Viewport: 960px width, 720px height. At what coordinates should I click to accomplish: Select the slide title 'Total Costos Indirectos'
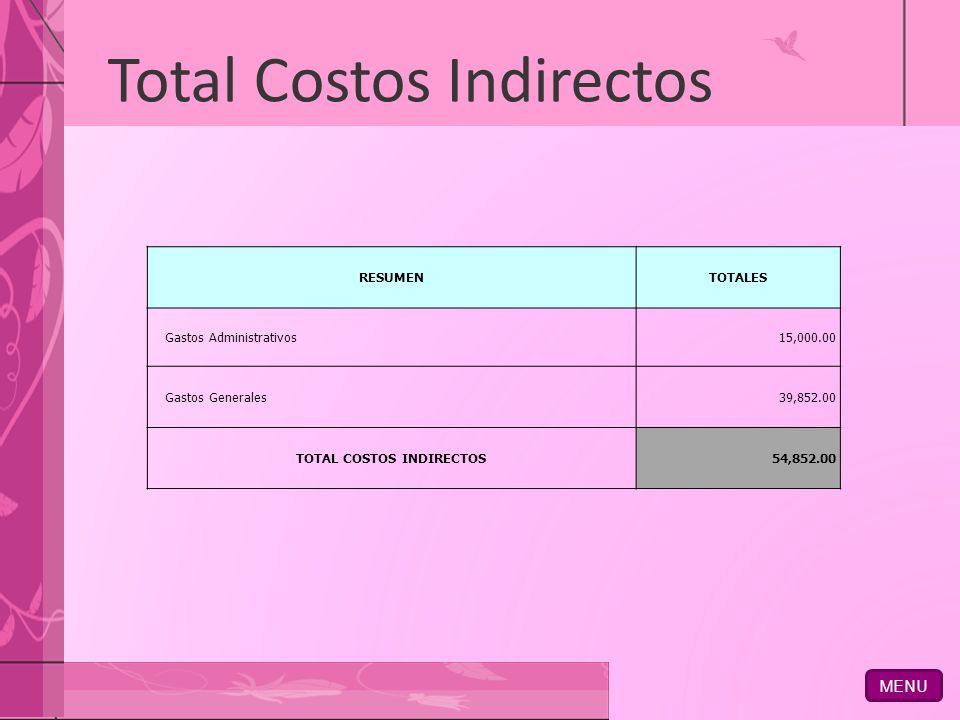pos(410,80)
